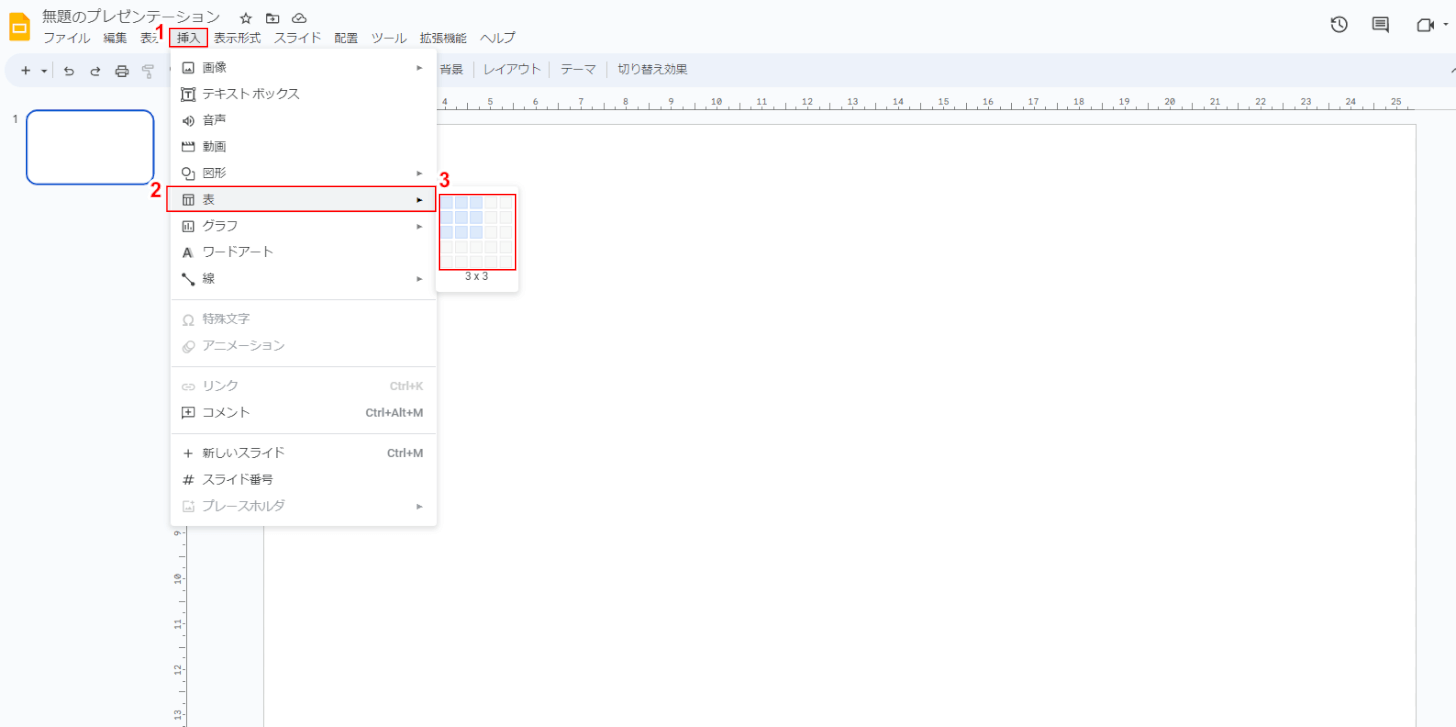Viewport: 1456px width, 727px height.
Task: Choose コメント from the insert menu
Action: 303,412
